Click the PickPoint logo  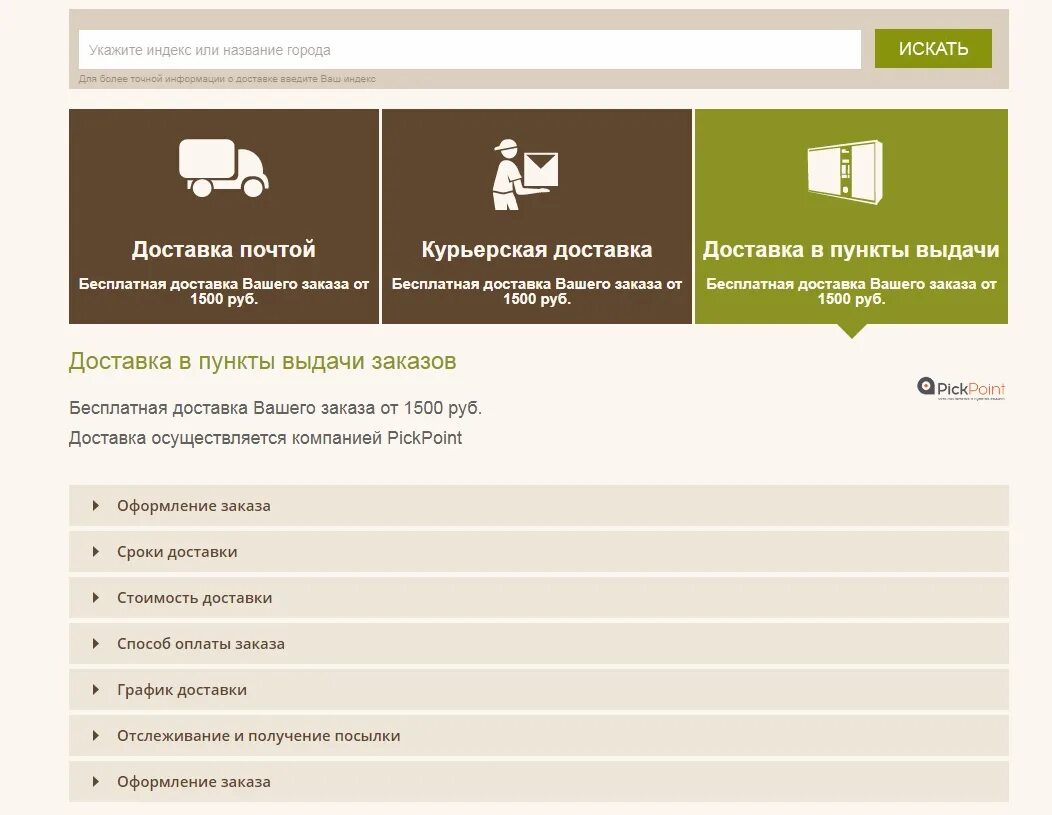click(x=961, y=388)
